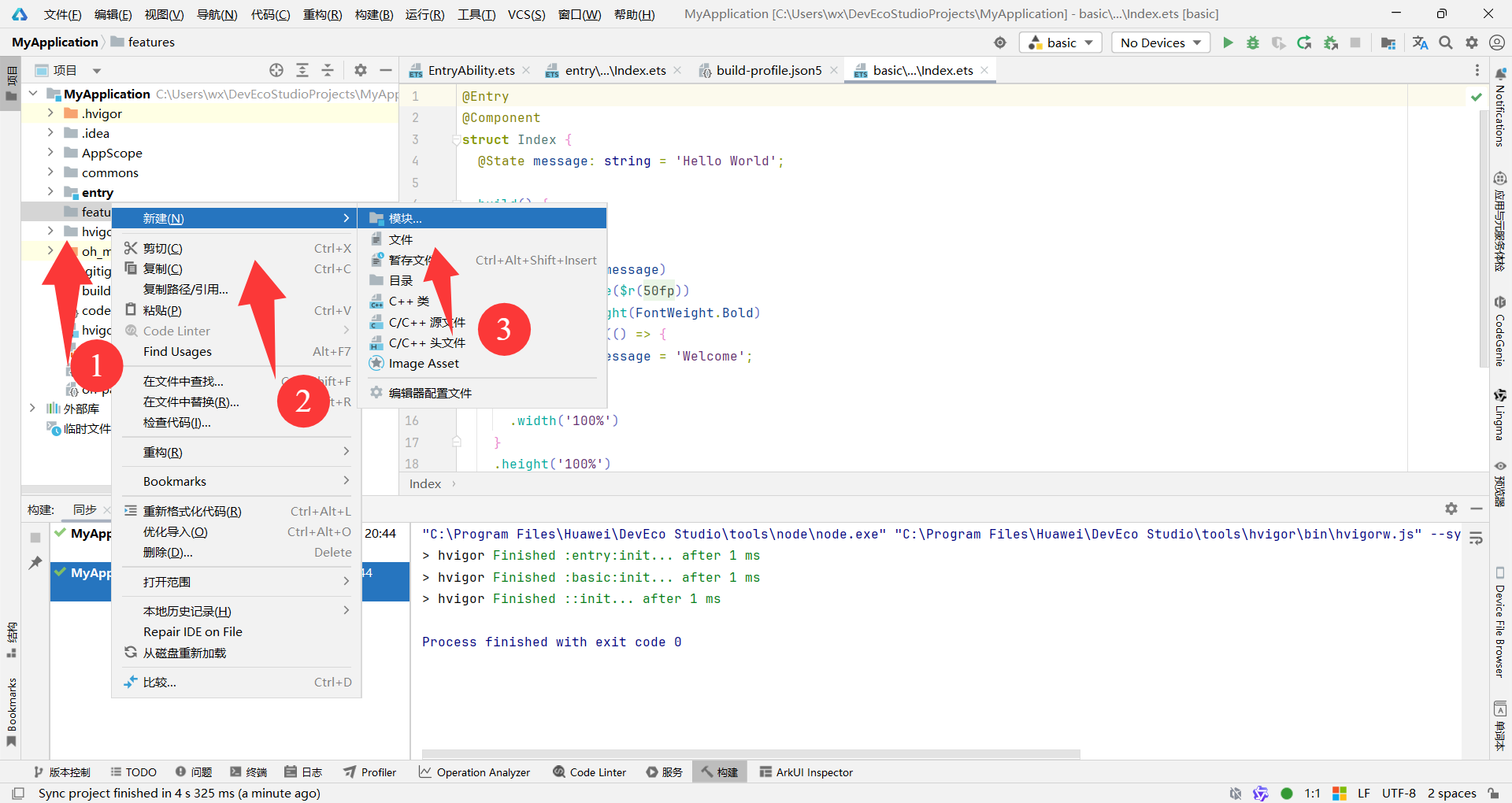The width and height of the screenshot is (1512, 803).
Task: Click the lock icon in status bar
Action: 1493,793
